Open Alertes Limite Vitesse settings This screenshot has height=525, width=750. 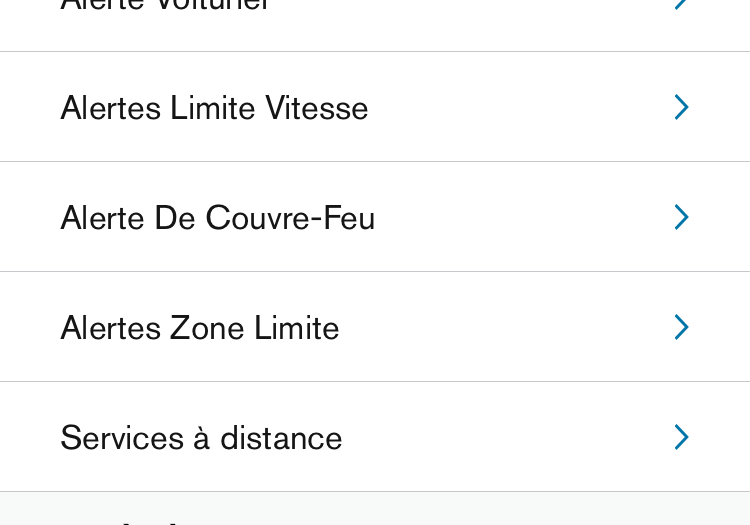[375, 107]
